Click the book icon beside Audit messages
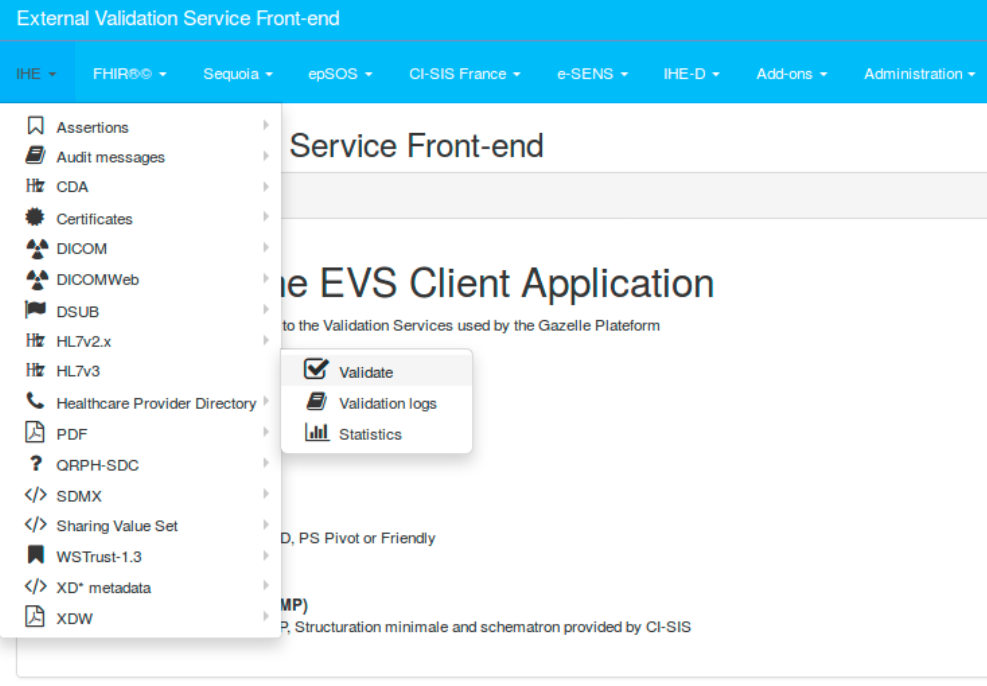This screenshot has width=987, height=686. (x=36, y=156)
